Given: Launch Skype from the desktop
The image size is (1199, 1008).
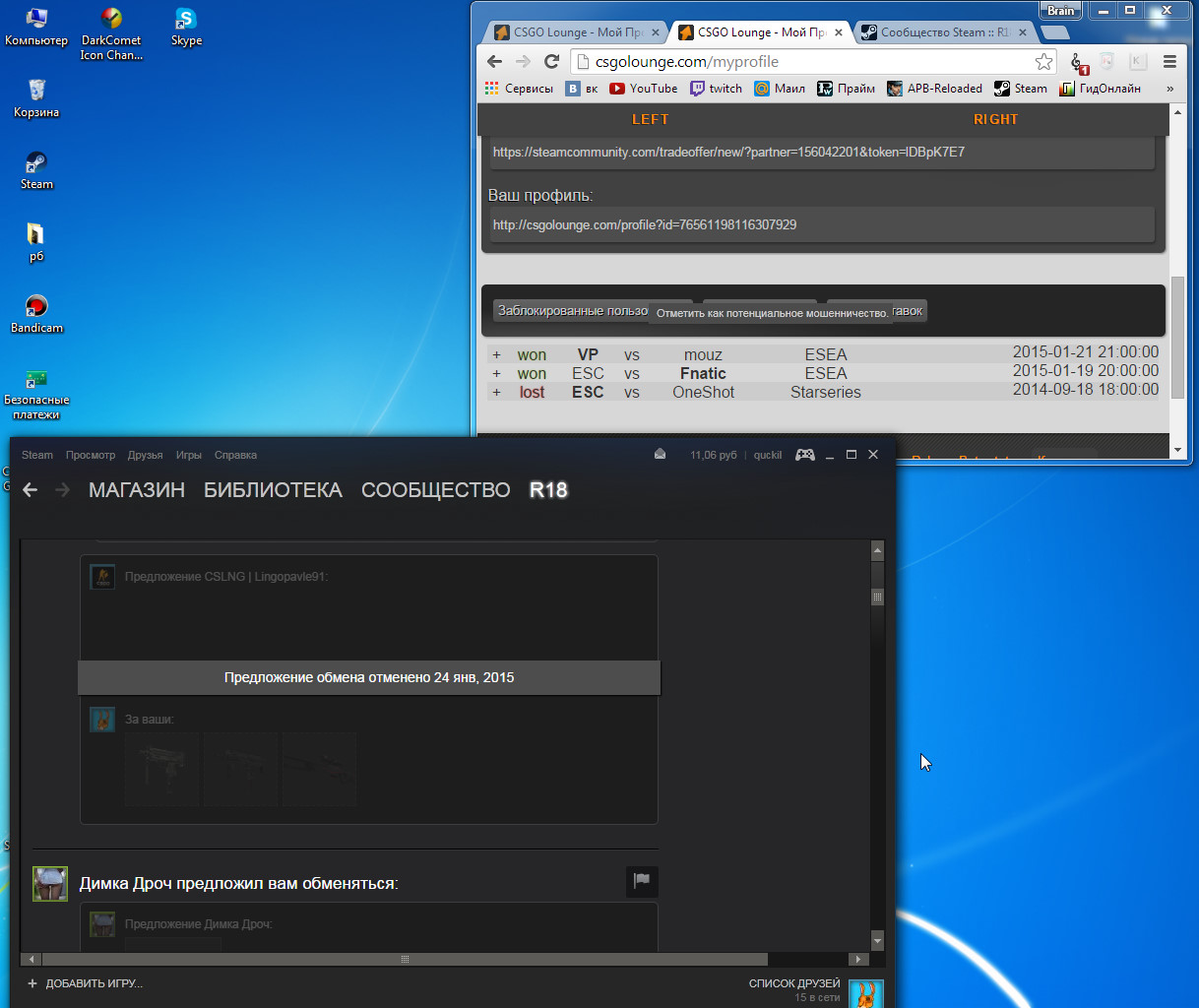Looking at the screenshot, I should point(186,27).
